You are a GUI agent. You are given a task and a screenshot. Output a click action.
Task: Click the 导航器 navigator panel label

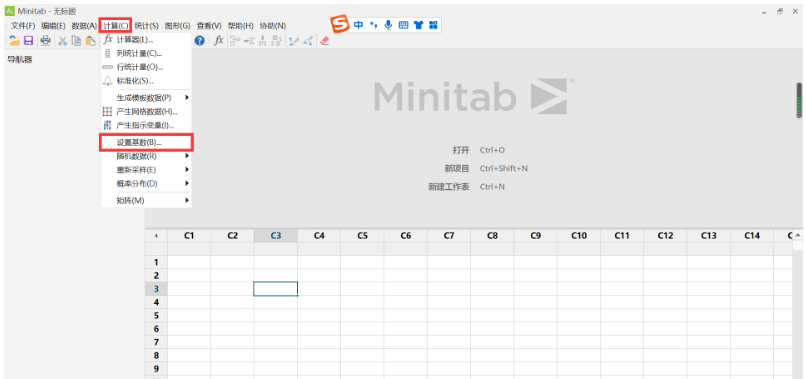pos(20,60)
